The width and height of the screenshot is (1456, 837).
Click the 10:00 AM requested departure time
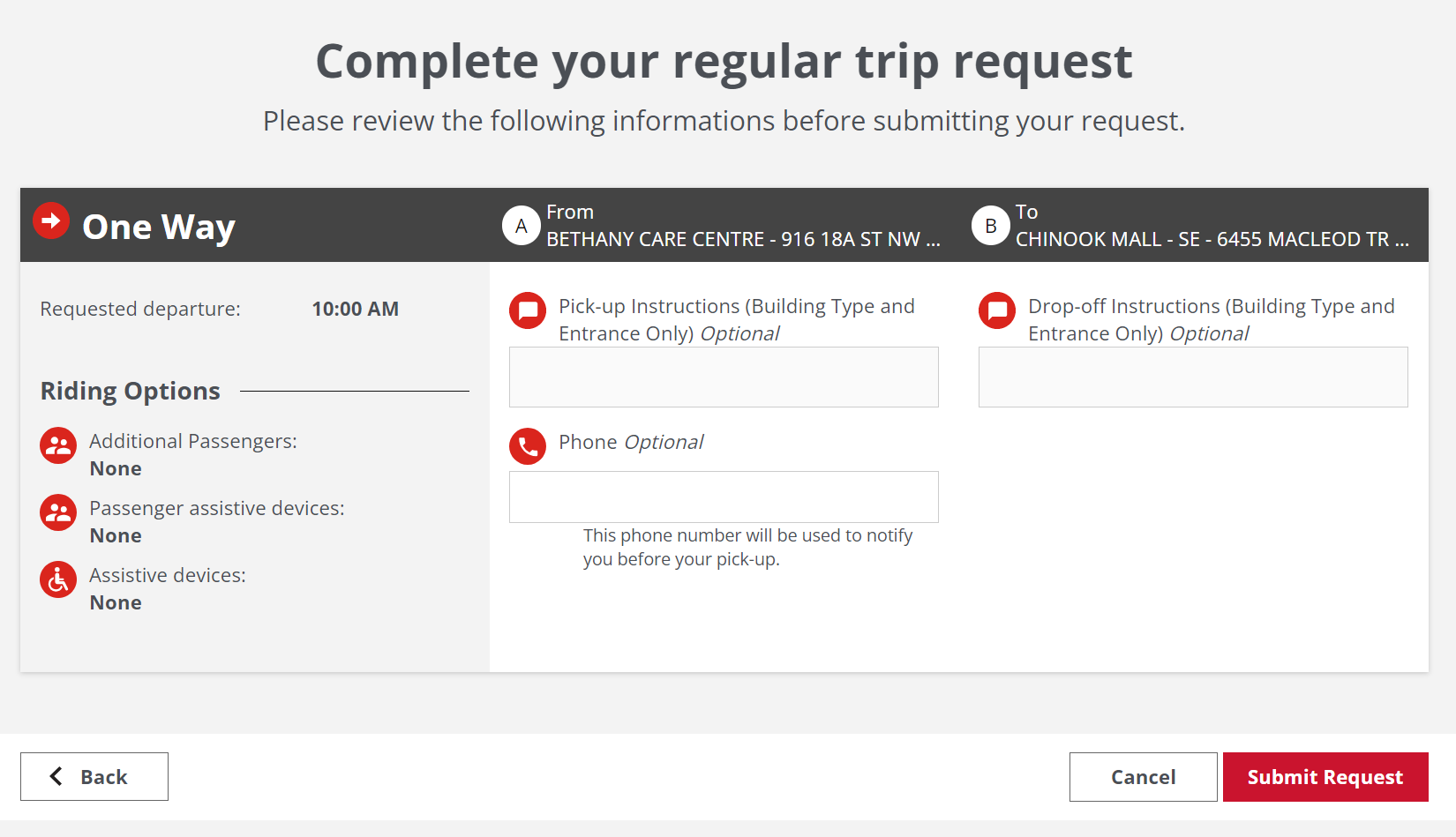(x=355, y=309)
